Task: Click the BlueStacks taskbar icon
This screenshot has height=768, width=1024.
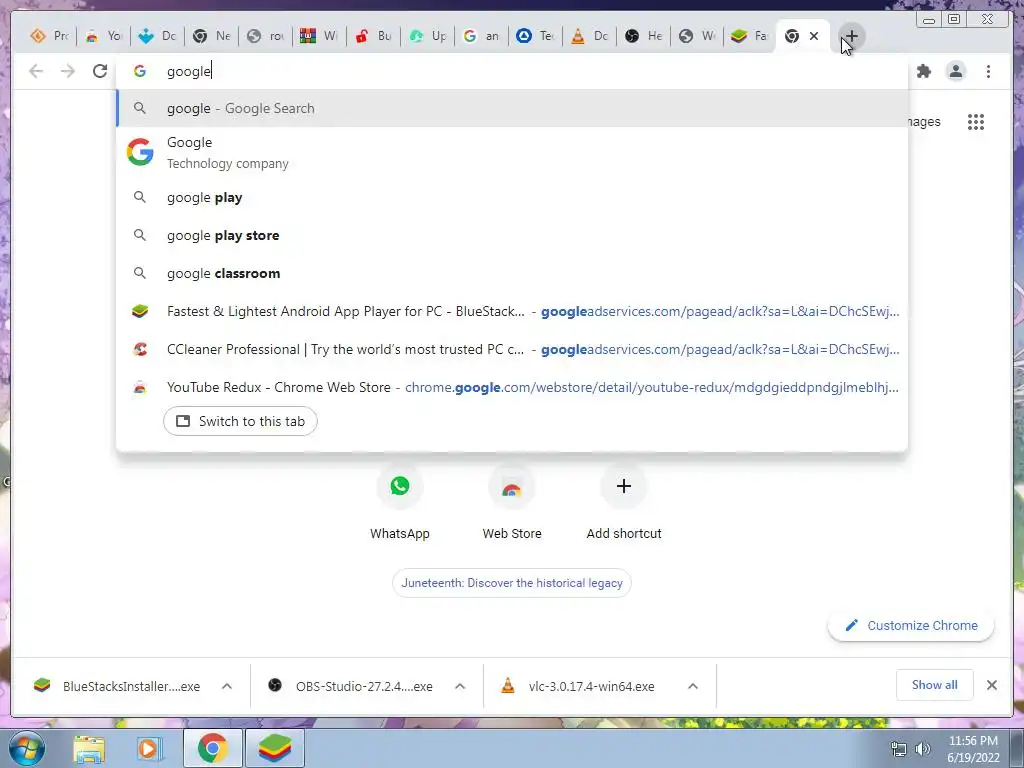Action: tap(274, 748)
